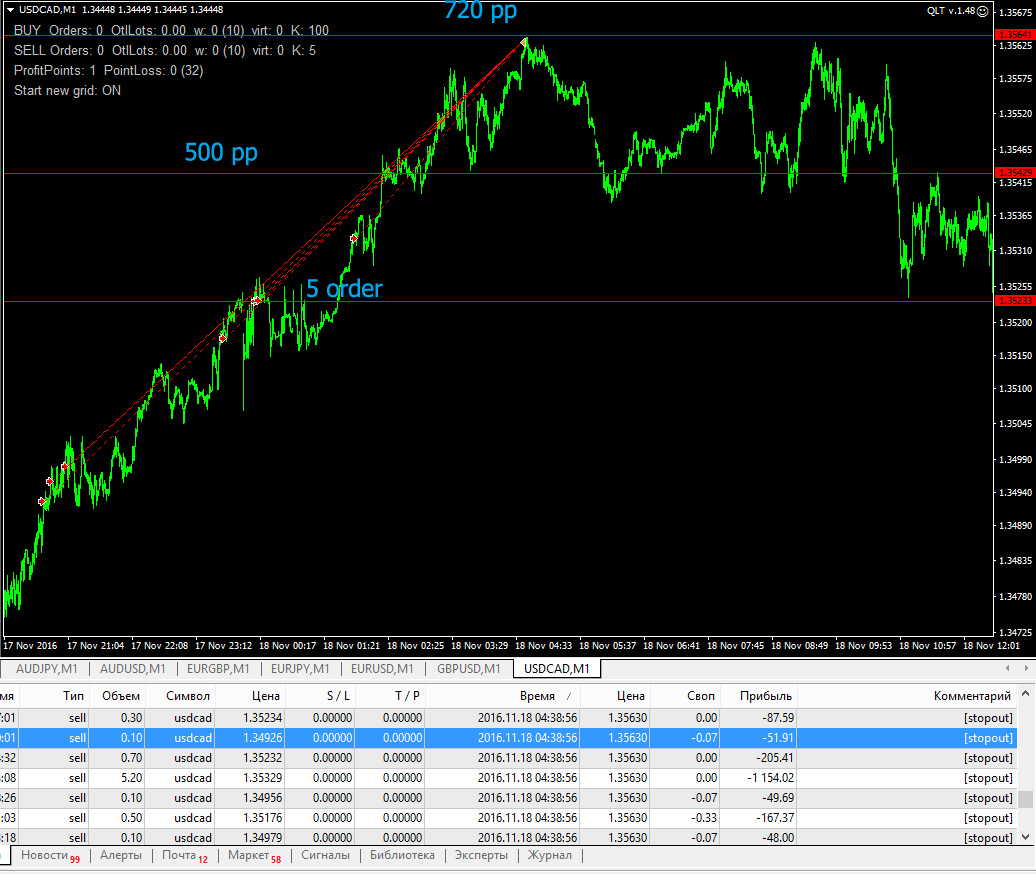This screenshot has width=1036, height=874.
Task: Sort by the T / P column header
Action: point(391,696)
